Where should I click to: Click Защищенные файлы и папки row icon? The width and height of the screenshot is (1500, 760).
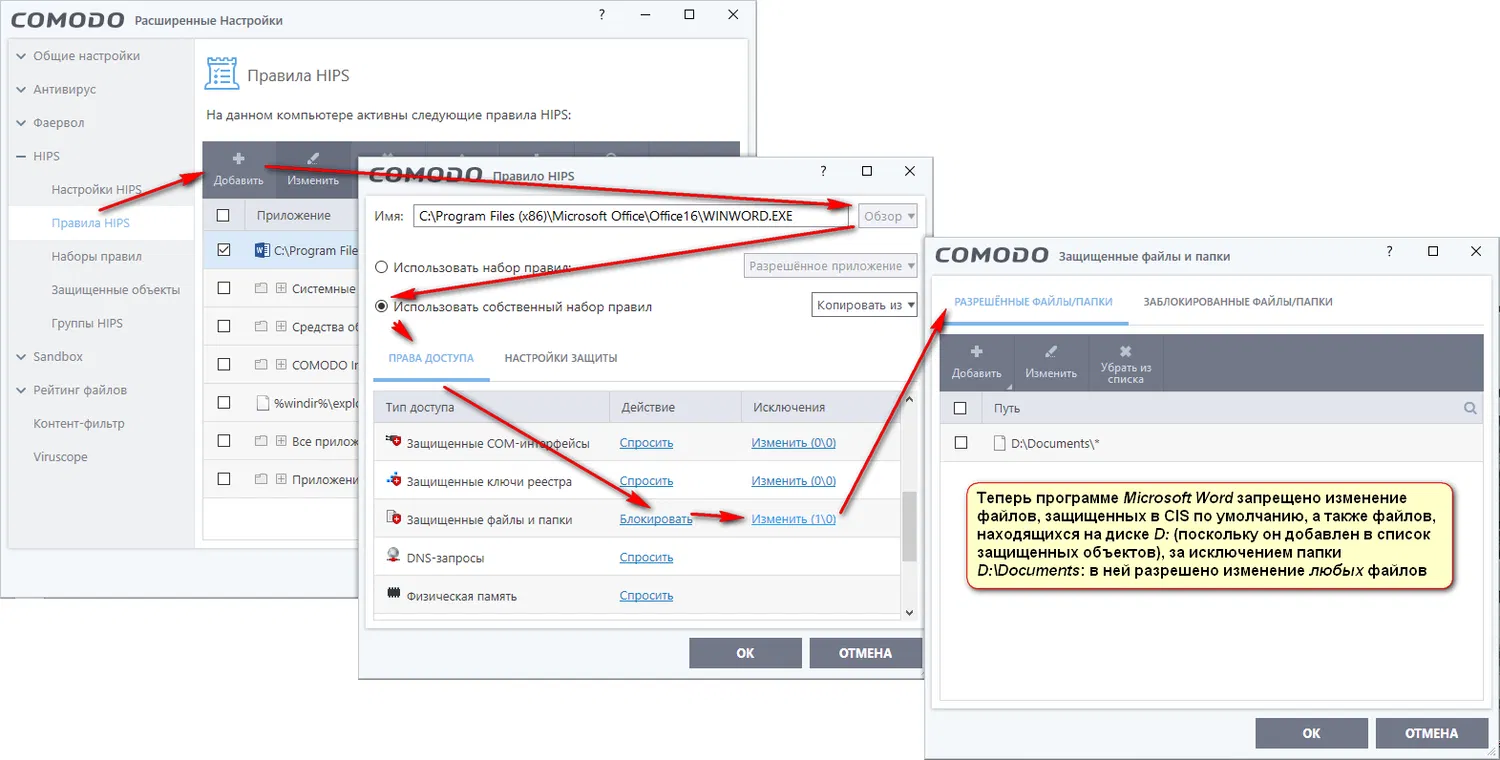click(x=393, y=519)
